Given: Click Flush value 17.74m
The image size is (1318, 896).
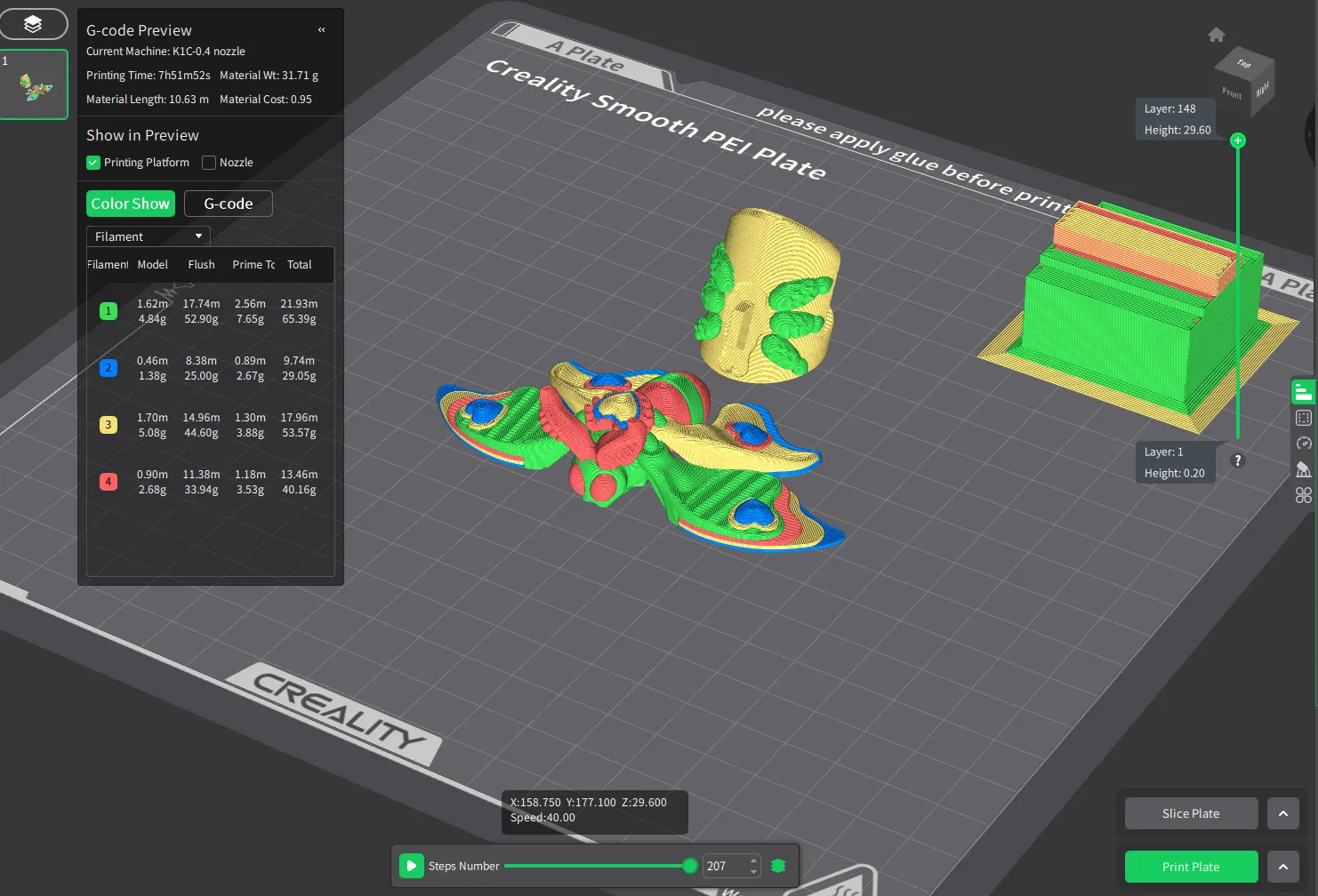Looking at the screenshot, I should (201, 304).
